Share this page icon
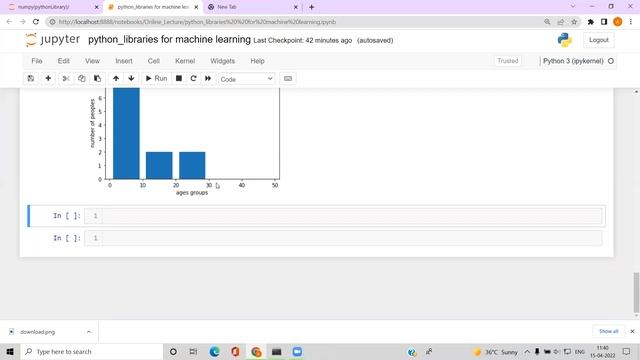 [561, 22]
